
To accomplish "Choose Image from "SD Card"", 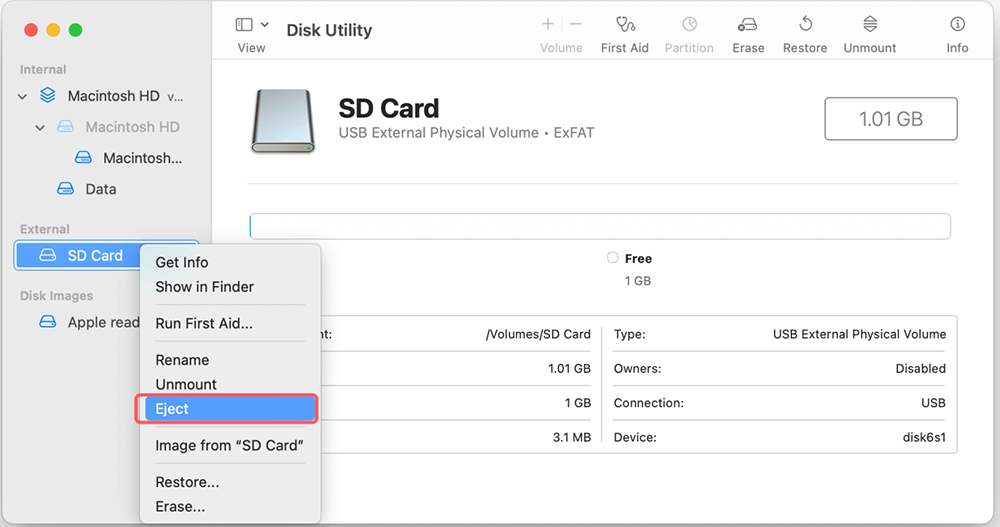I will click(229, 445).
